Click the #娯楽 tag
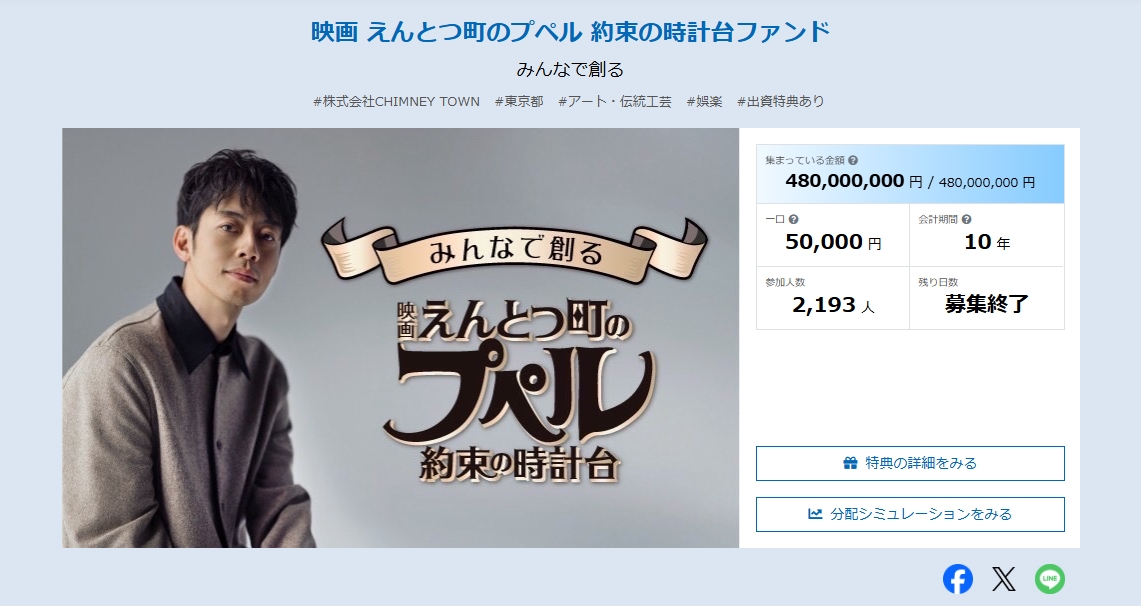The width and height of the screenshot is (1141, 606). click(x=704, y=102)
